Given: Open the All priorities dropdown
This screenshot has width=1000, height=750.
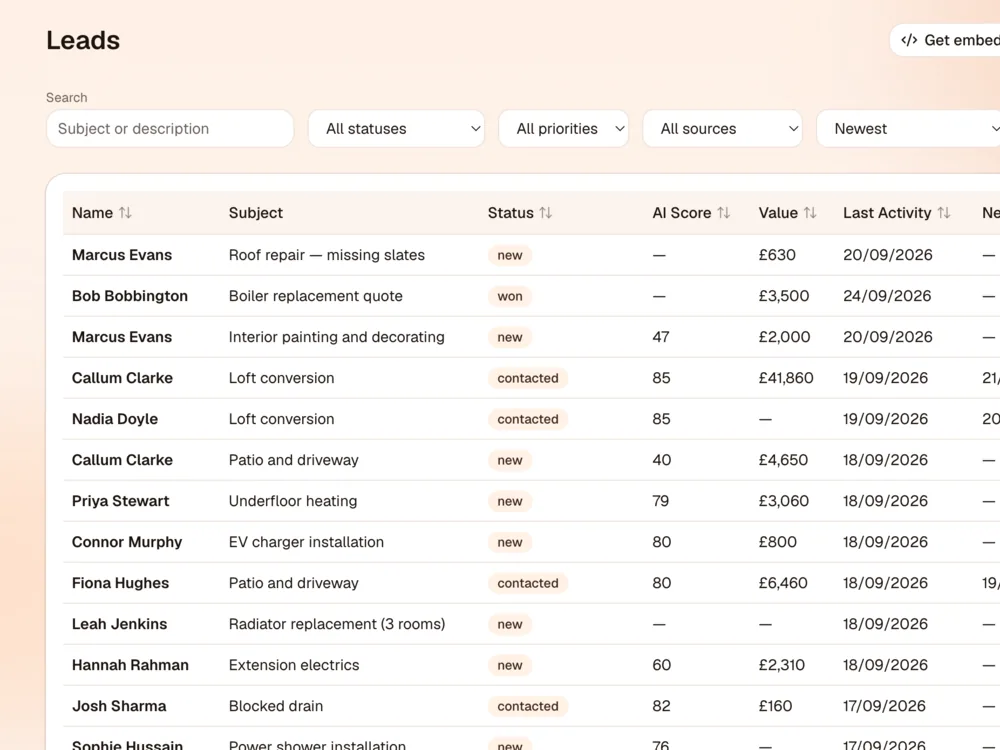Looking at the screenshot, I should point(564,129).
